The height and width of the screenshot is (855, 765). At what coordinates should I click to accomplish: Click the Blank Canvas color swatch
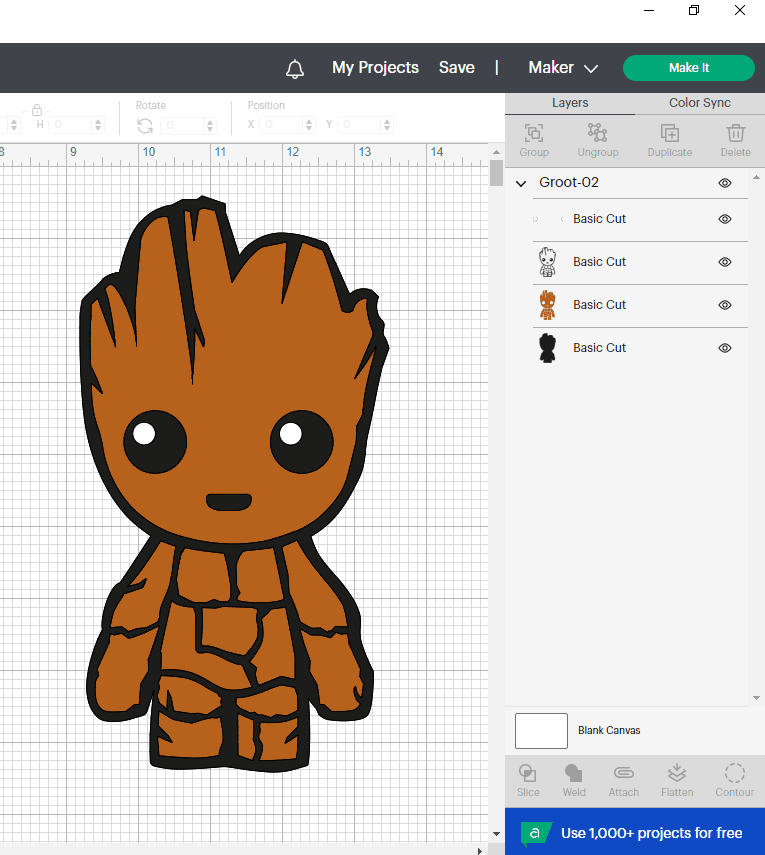pos(541,731)
